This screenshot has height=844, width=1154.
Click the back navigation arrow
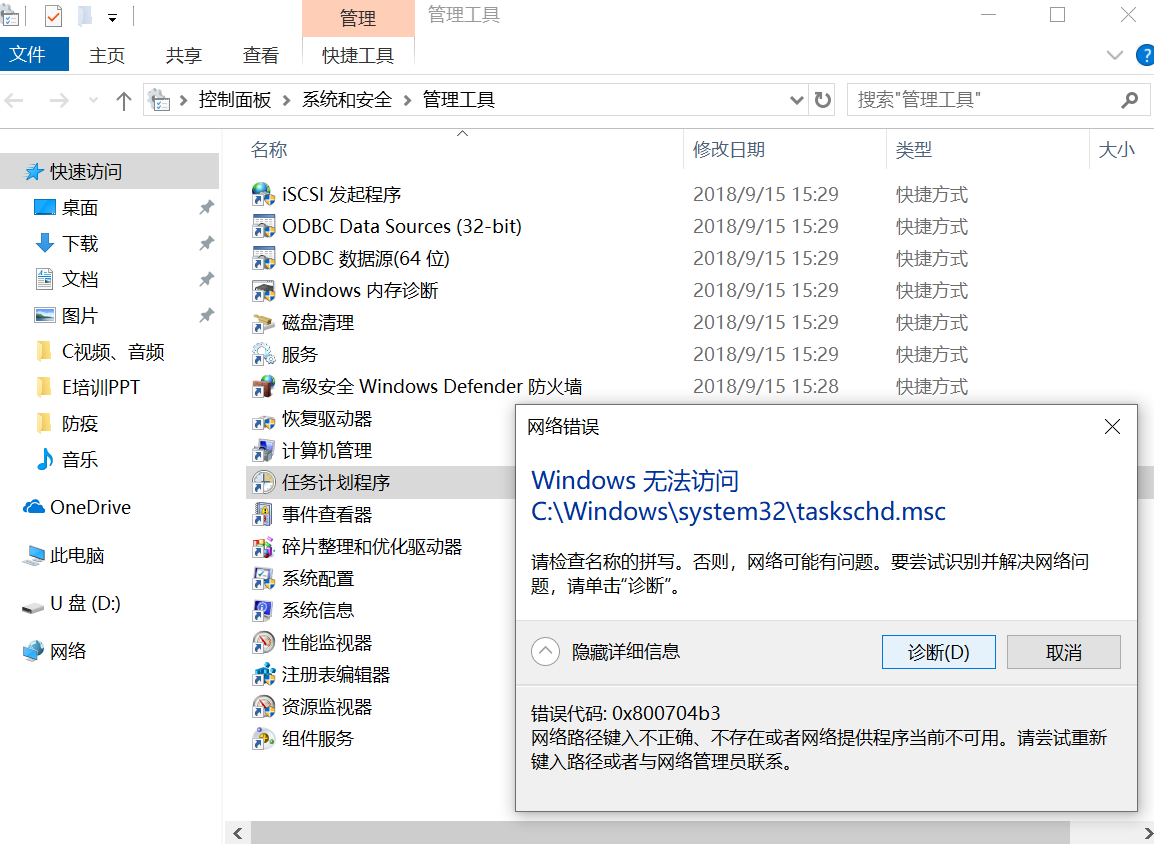[x=15, y=100]
